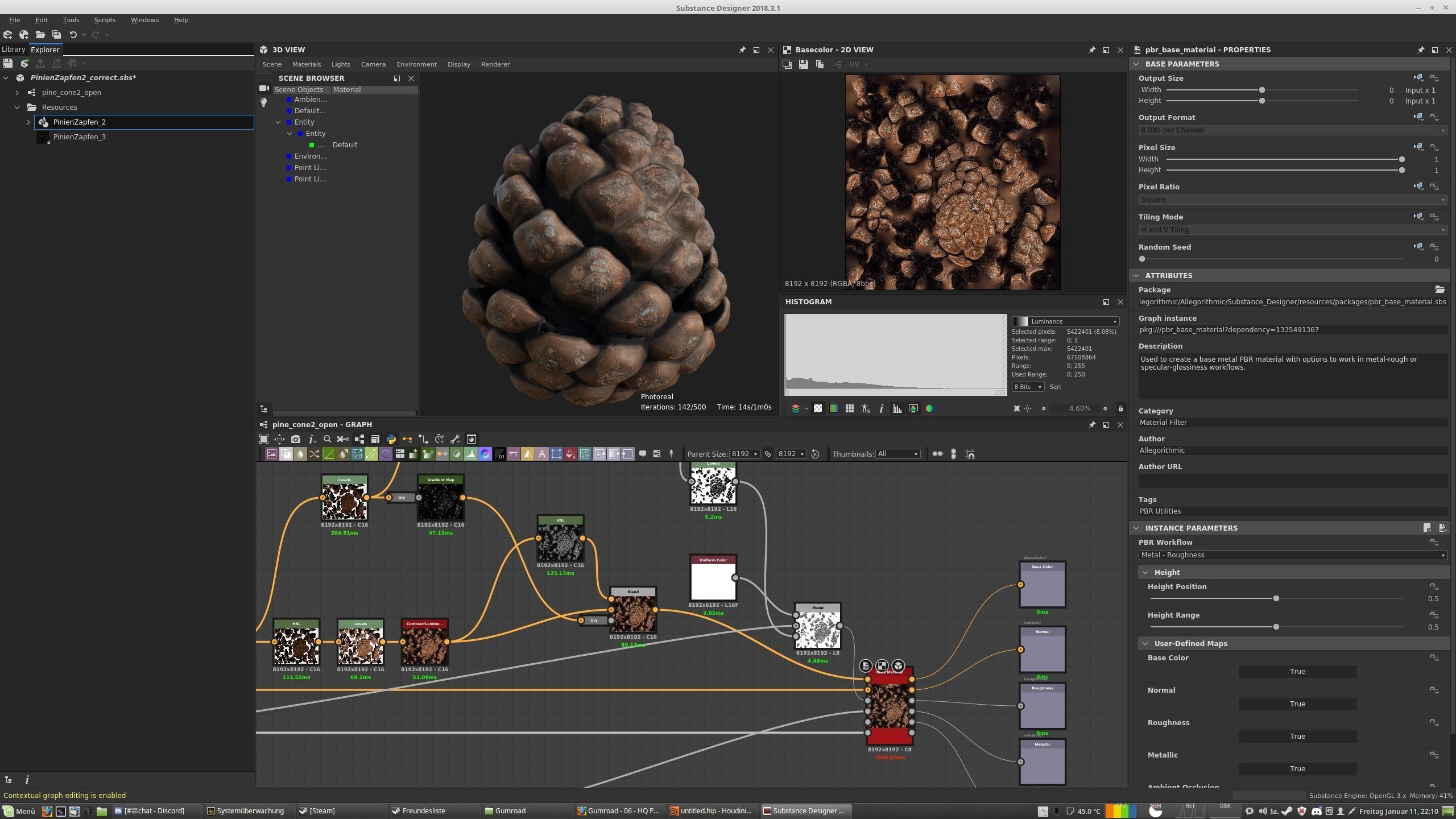
Task: Click the save image icon in 2D view
Action: (803, 64)
